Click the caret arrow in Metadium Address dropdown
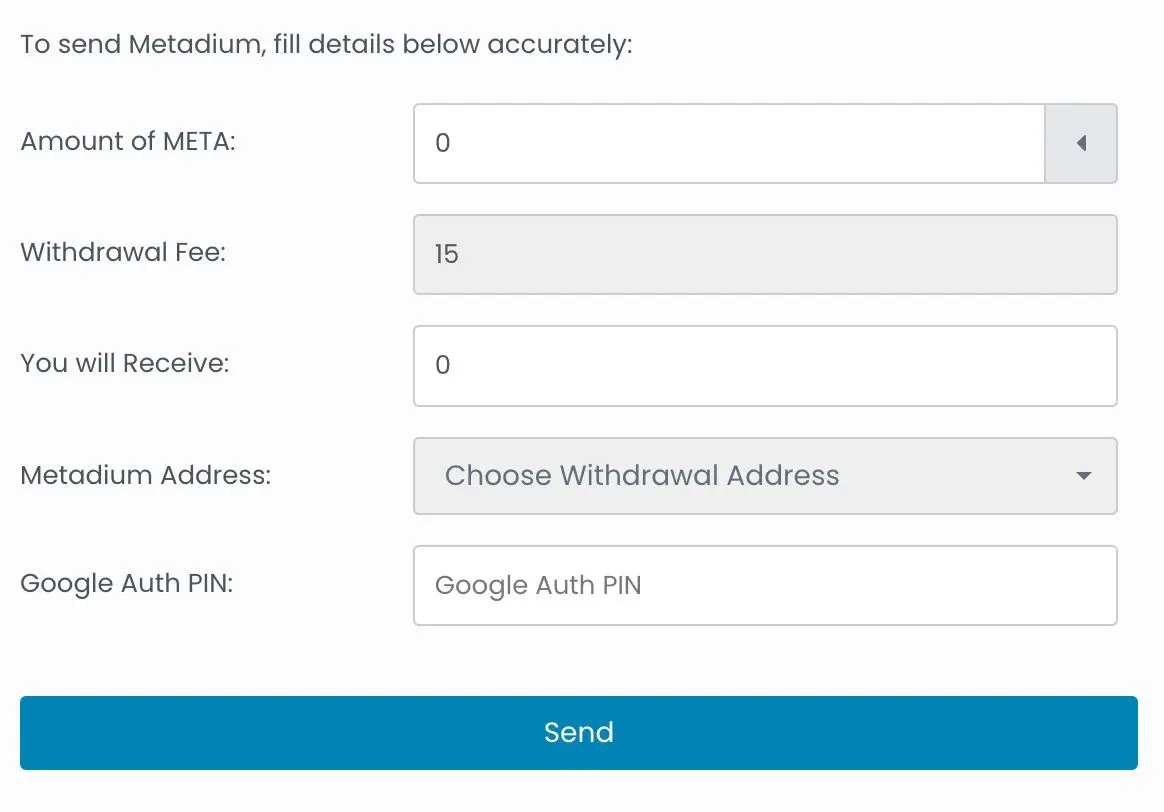Viewport: 1164px width, 812px height. point(1083,476)
